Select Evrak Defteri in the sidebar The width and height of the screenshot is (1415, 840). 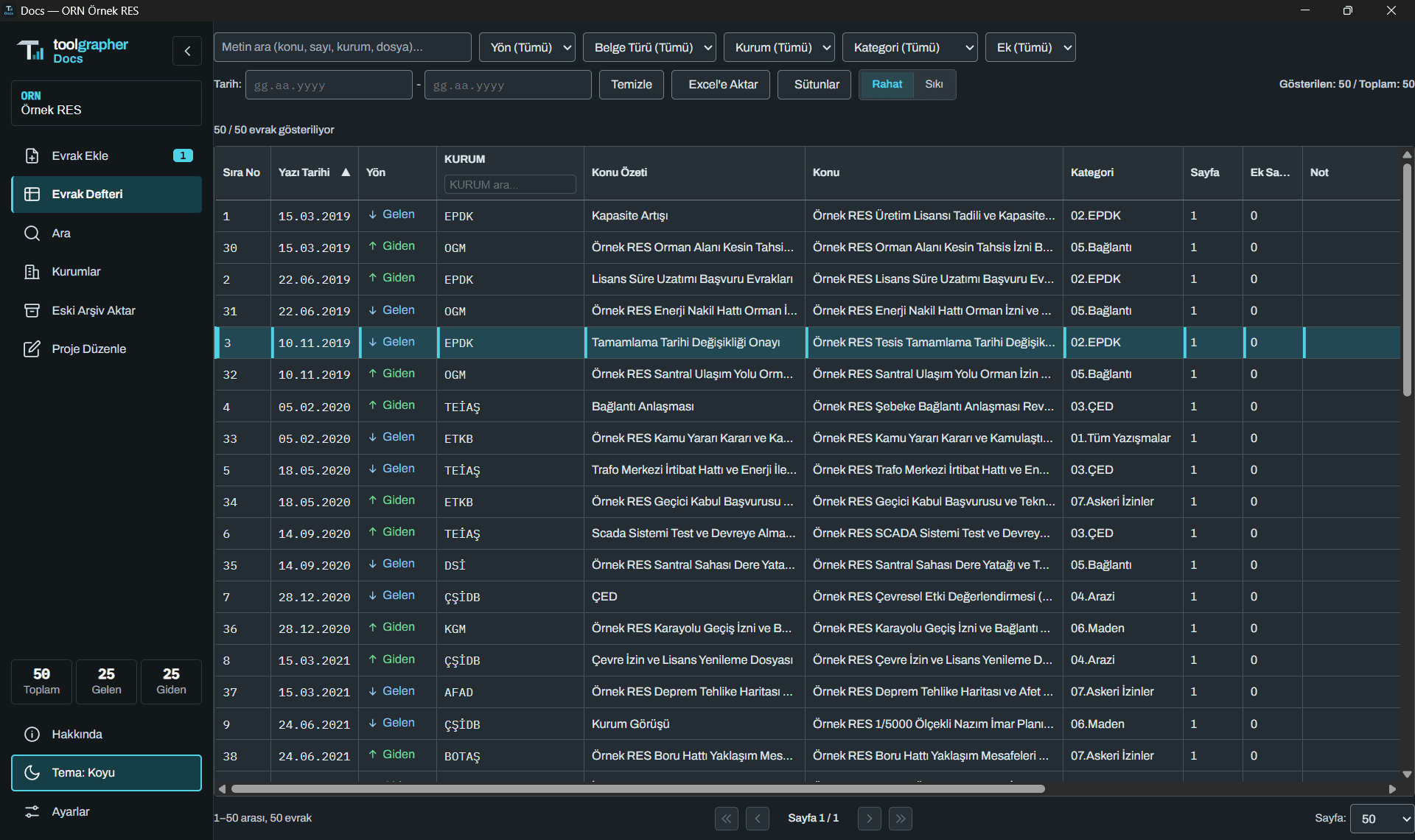[x=107, y=194]
